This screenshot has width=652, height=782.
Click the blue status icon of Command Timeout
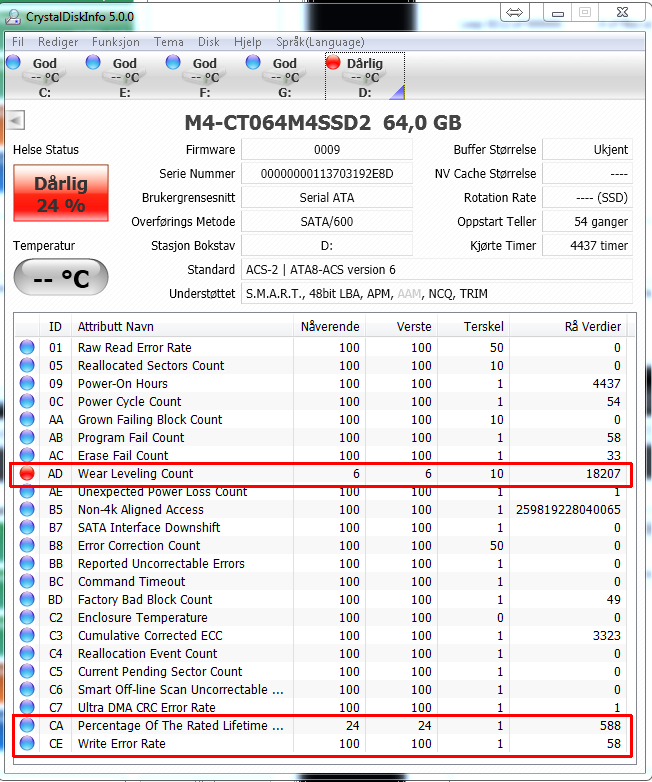pos(27,581)
